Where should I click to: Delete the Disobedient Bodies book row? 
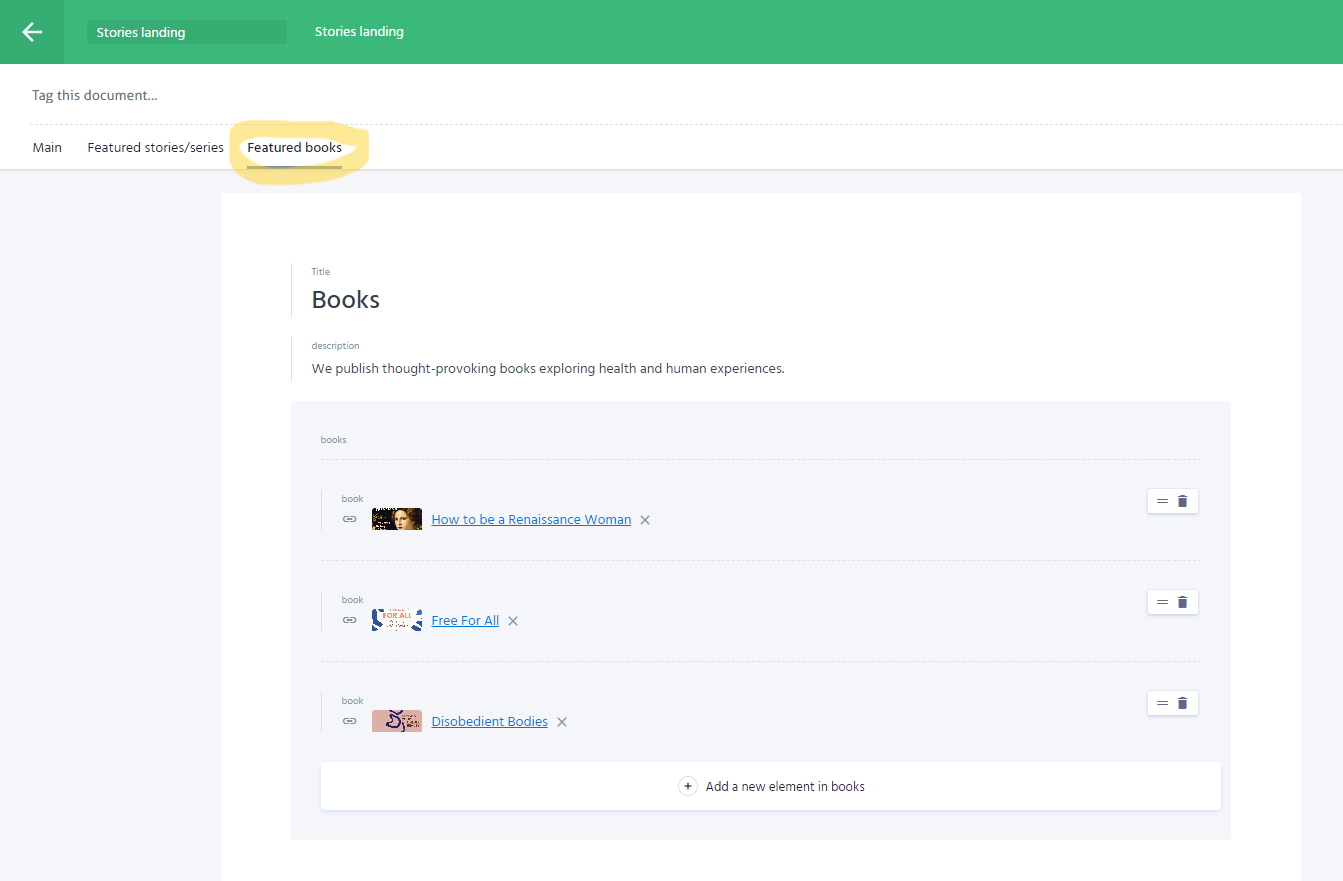(x=1182, y=703)
